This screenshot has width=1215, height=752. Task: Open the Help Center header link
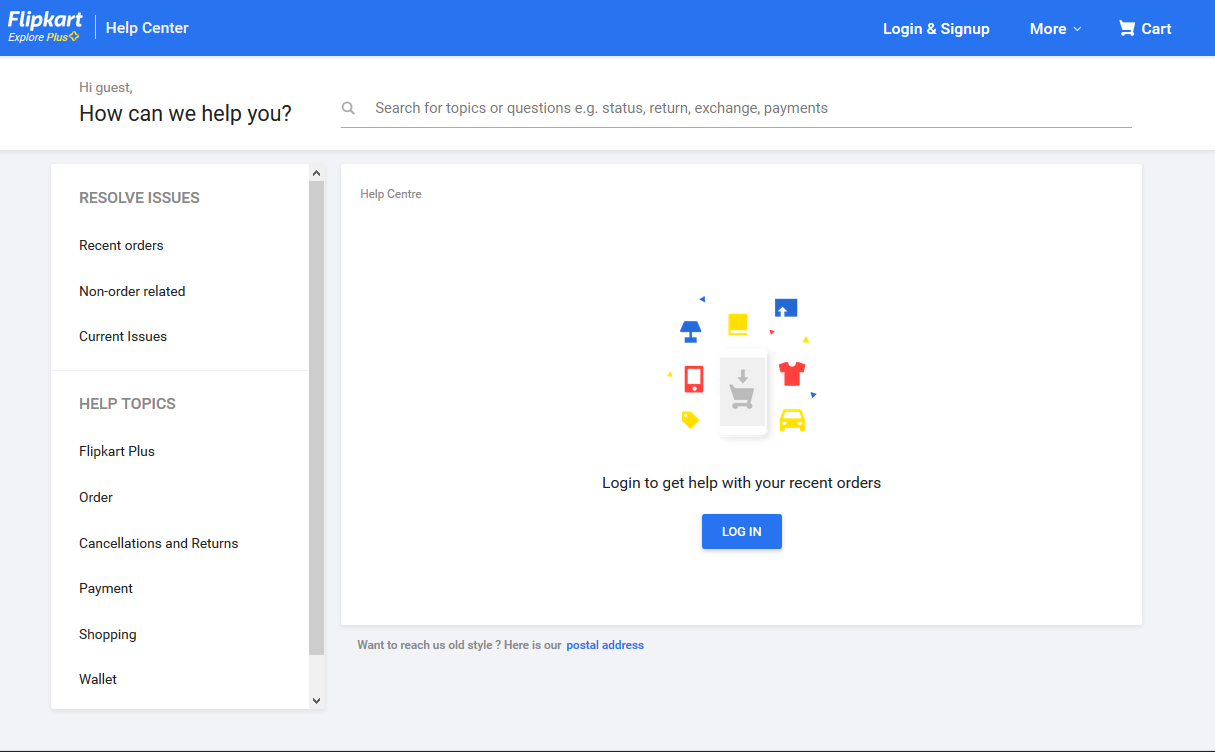coord(147,28)
